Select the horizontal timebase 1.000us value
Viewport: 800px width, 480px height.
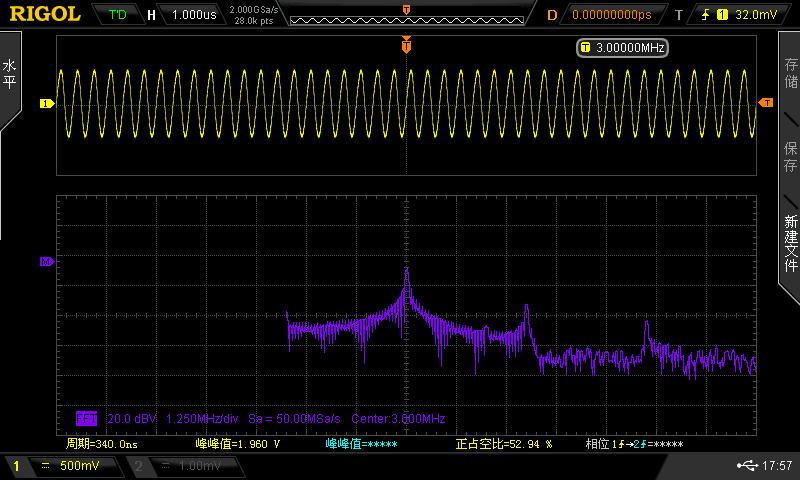tap(194, 15)
